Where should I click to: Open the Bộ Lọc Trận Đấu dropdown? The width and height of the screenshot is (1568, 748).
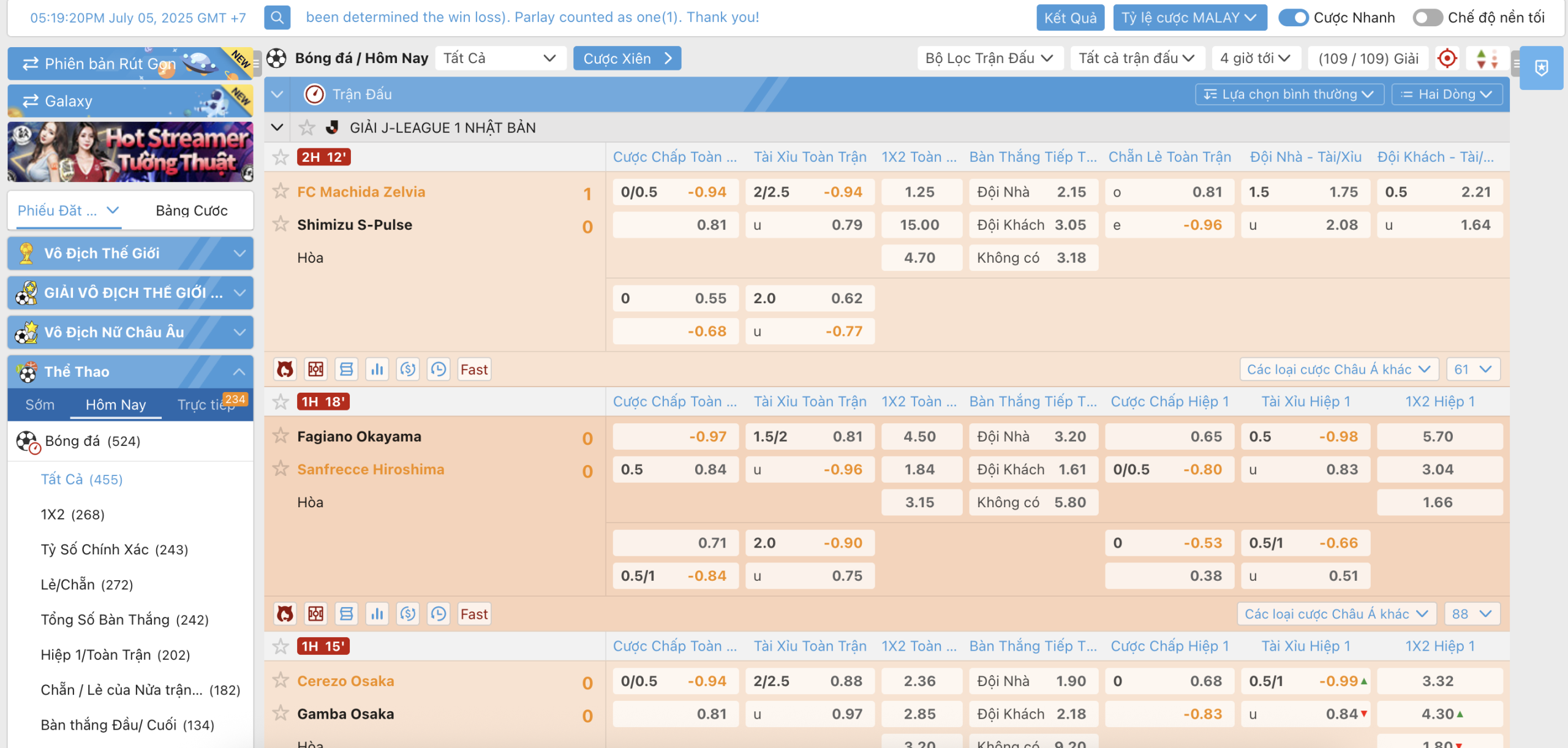pyautogui.click(x=990, y=58)
